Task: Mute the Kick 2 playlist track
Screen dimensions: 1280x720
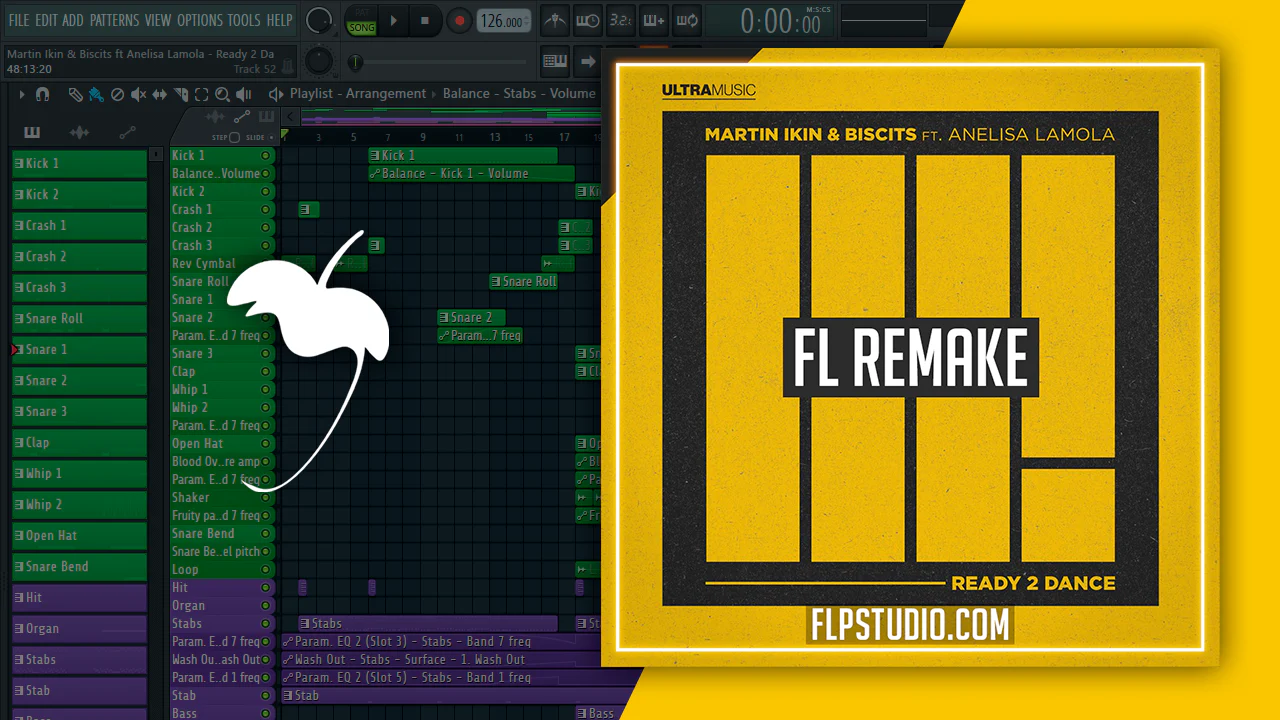Action: (266, 191)
